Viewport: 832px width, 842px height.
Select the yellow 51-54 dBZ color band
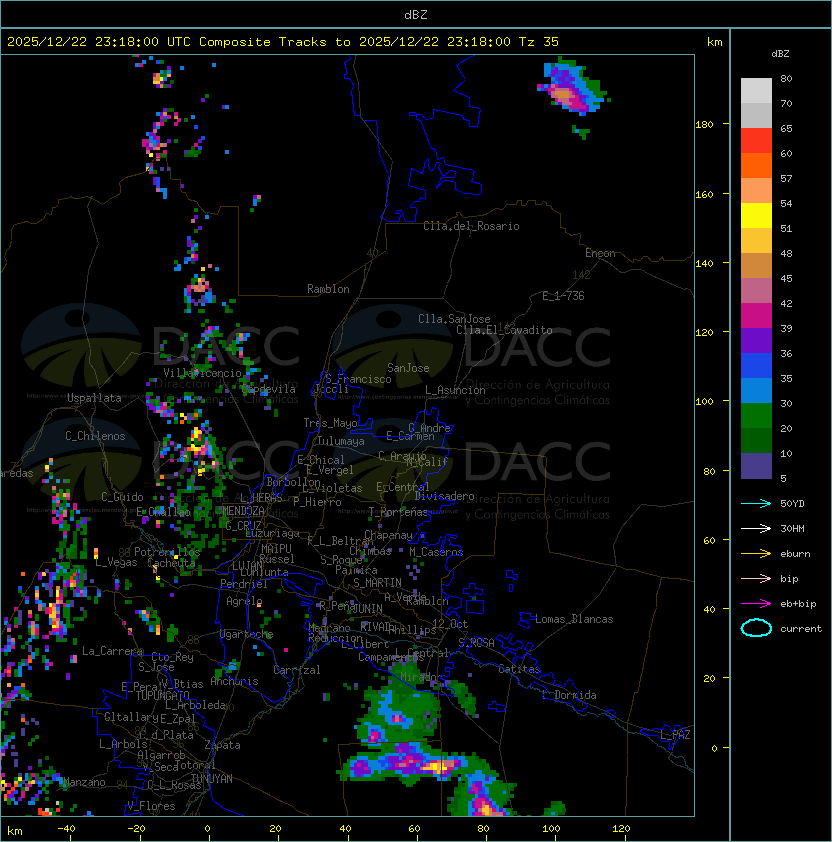756,216
